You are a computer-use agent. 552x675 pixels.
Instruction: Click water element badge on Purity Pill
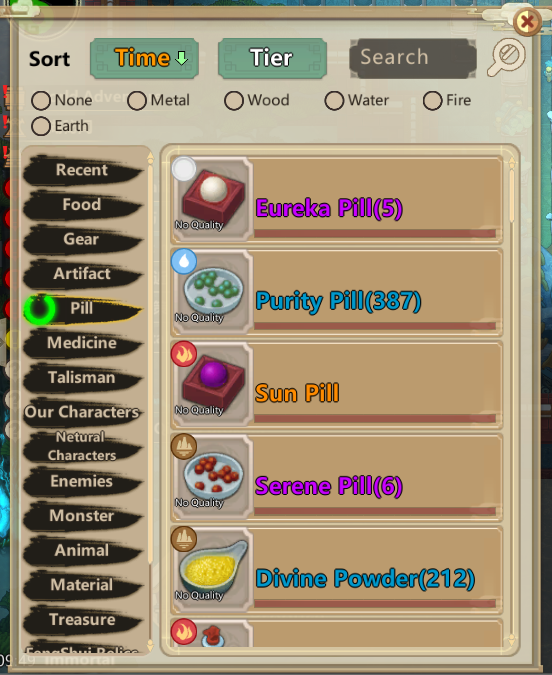(184, 261)
